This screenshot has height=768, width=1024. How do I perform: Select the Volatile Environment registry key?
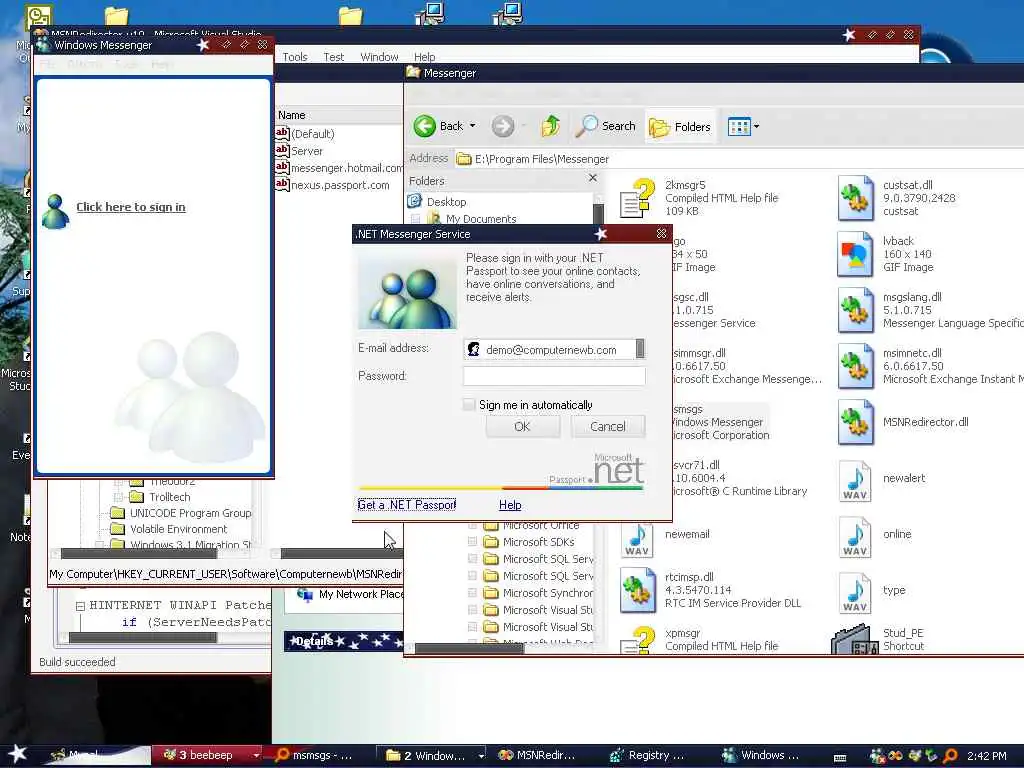pyautogui.click(x=178, y=529)
